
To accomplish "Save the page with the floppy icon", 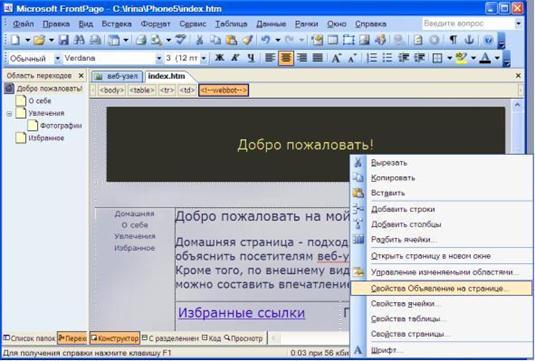I will click(x=63, y=40).
